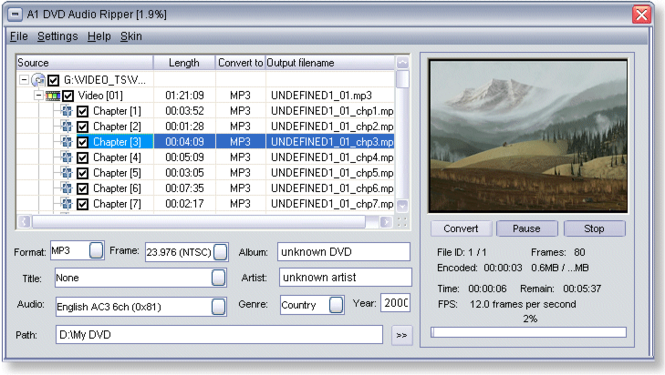The image size is (665, 375).
Task: Click the film strip icon beside Video [01]
Action: [x=53, y=95]
